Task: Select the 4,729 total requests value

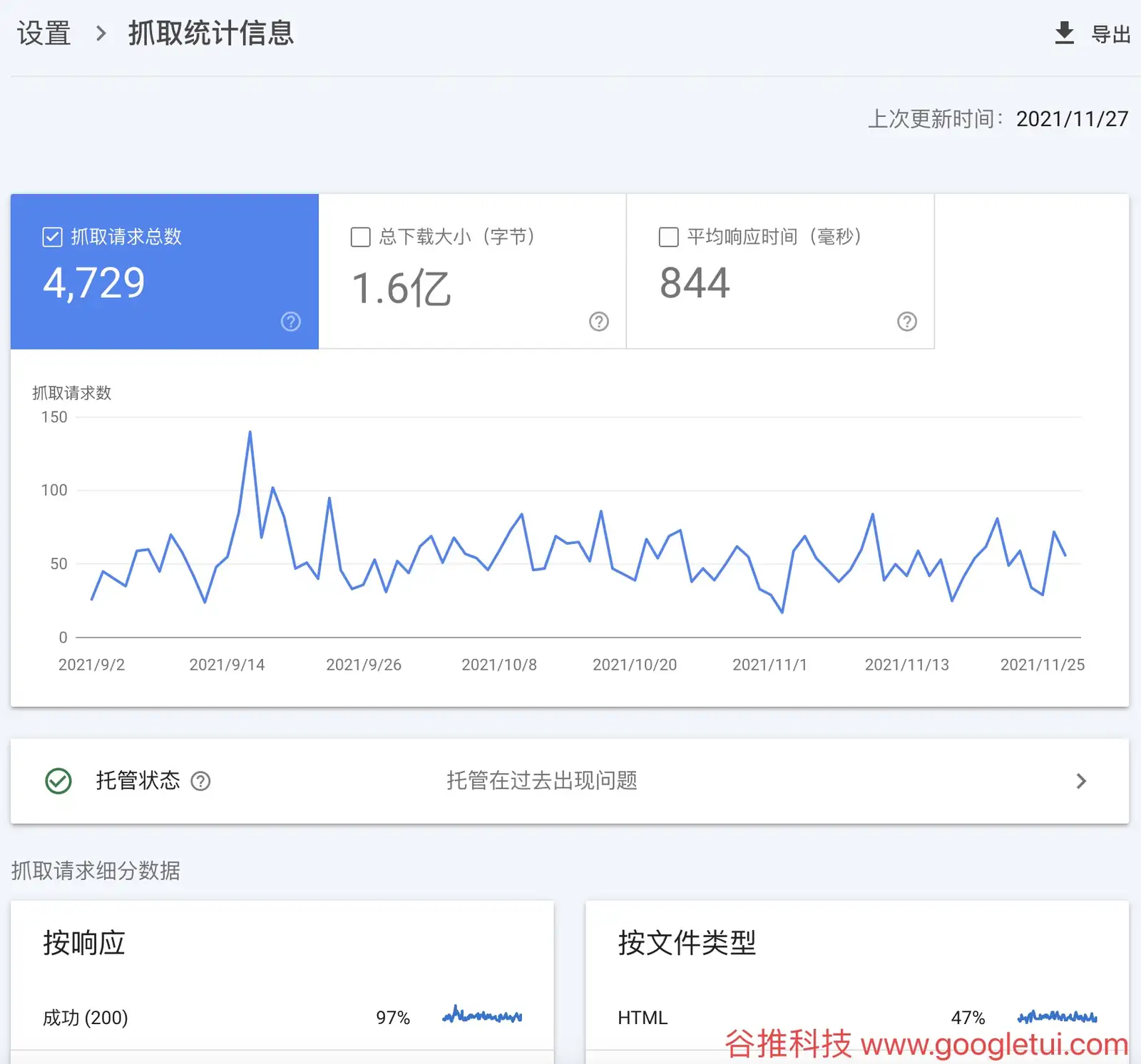Action: [94, 283]
